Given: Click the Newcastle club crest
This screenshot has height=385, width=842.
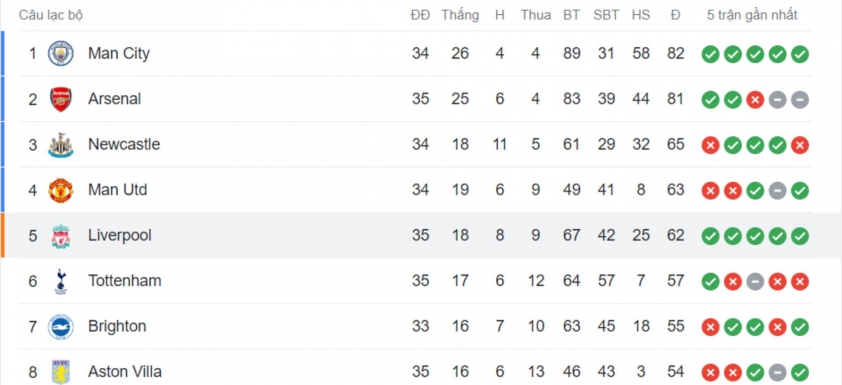Looking at the screenshot, I should [x=61, y=145].
